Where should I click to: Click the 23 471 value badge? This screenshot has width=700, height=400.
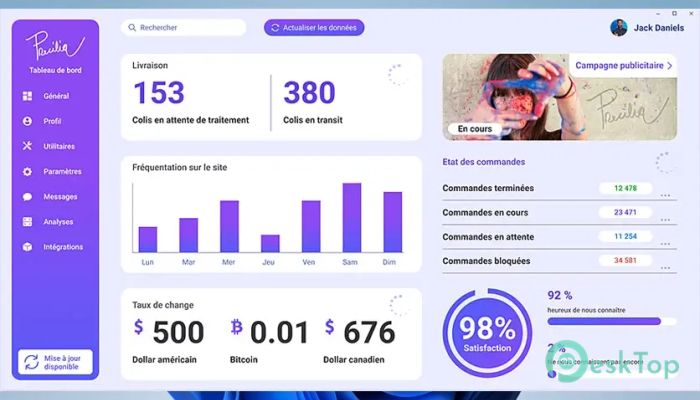pos(625,212)
